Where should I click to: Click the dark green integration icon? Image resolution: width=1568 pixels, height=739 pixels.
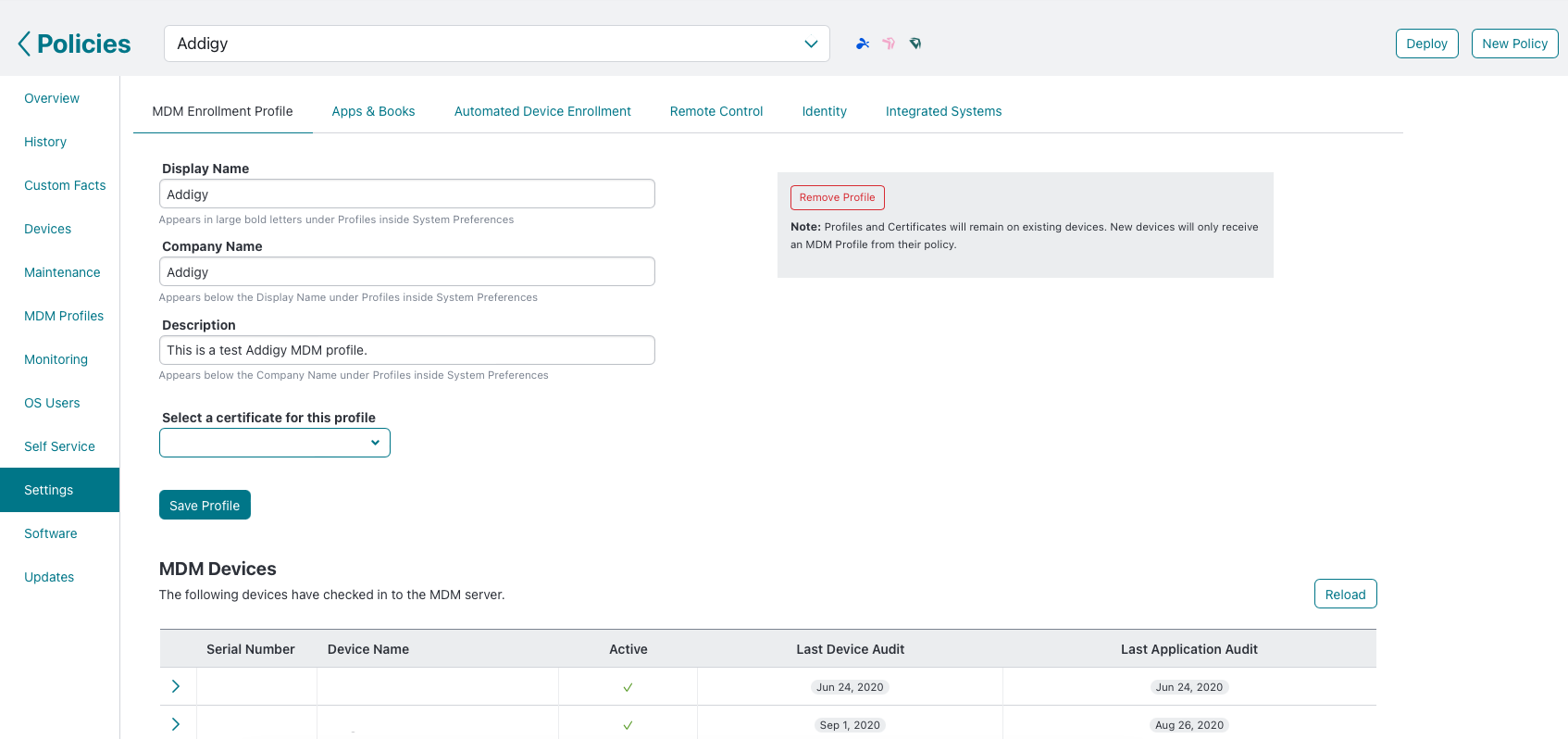(x=915, y=44)
